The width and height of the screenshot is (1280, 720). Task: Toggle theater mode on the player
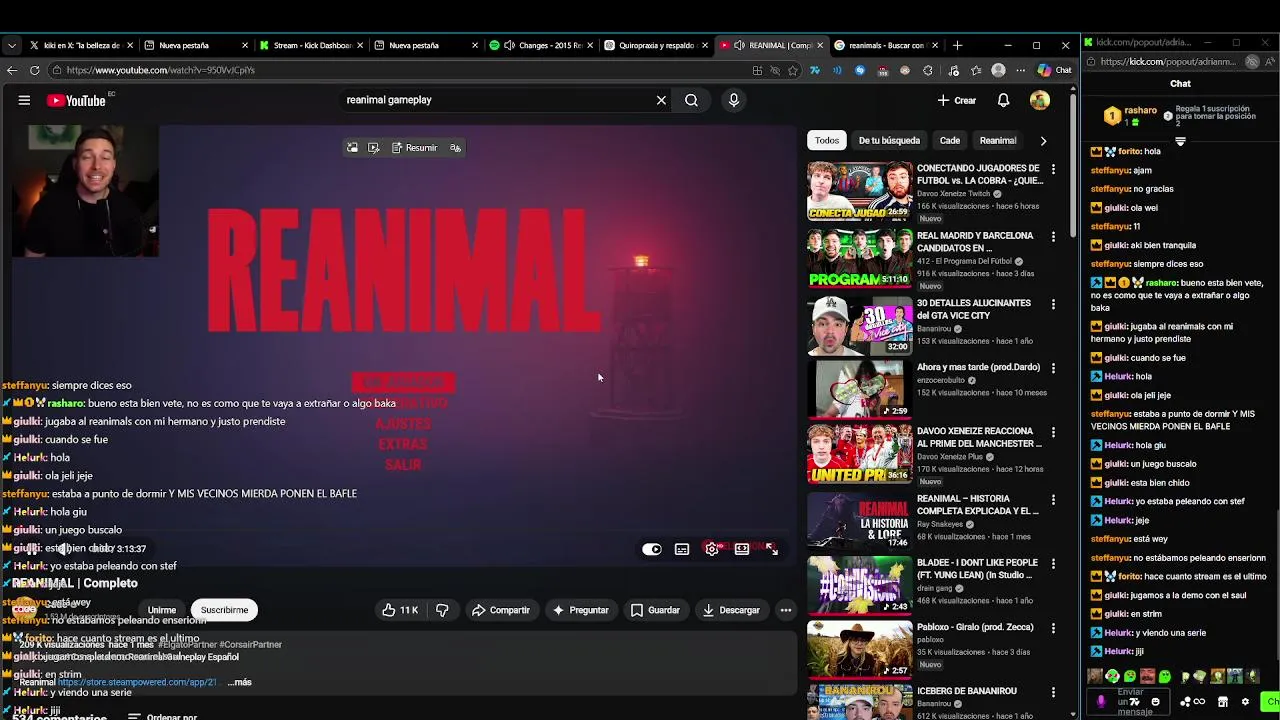742,549
